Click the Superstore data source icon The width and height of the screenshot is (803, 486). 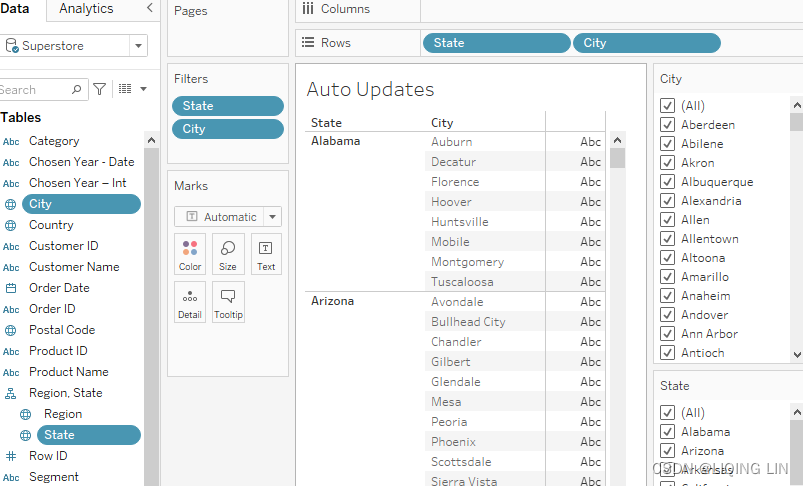12,46
